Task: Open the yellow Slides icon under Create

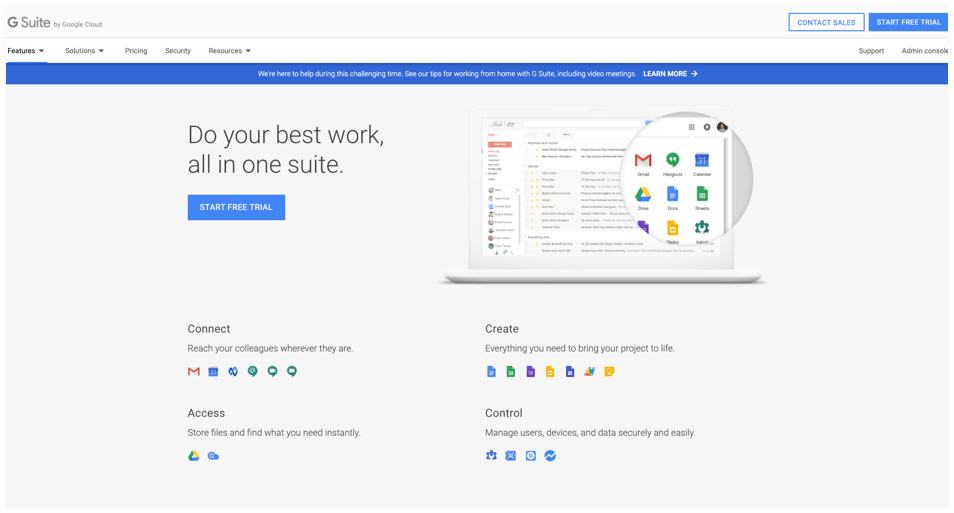Action: click(550, 371)
